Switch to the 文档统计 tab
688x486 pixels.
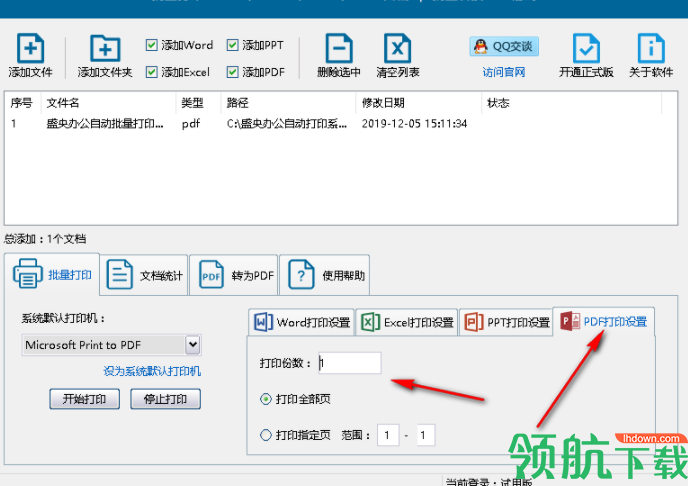pos(144,275)
